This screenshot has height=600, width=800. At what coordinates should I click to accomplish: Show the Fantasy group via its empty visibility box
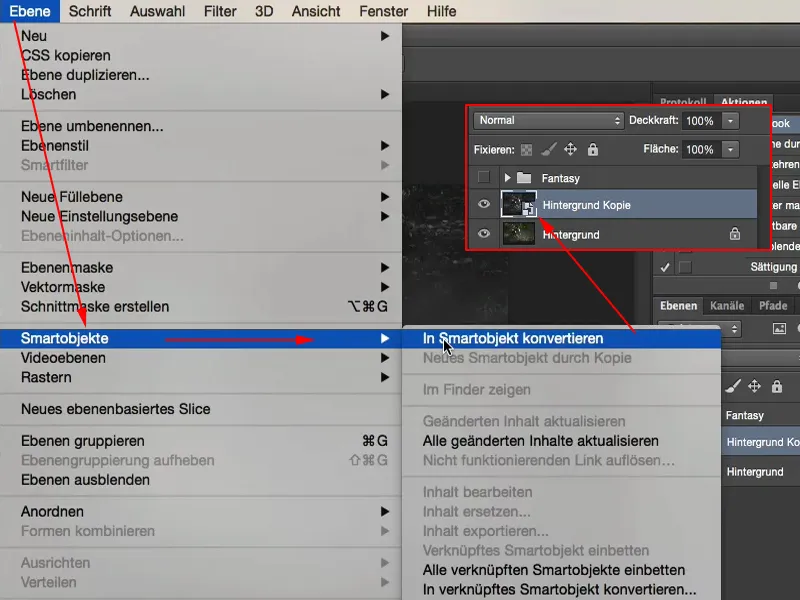[x=484, y=178]
